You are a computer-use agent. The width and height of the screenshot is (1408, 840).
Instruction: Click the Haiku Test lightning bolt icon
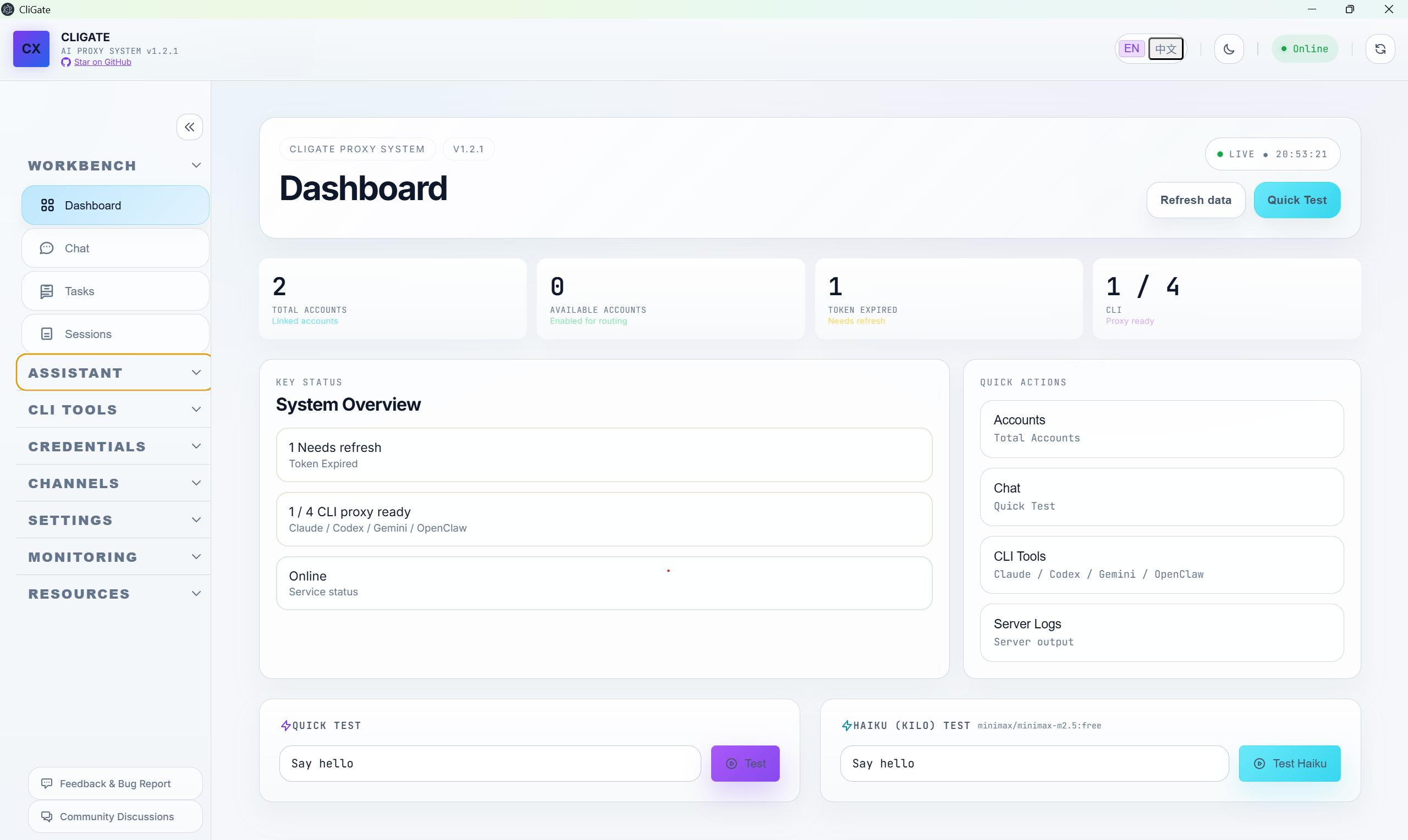(847, 725)
